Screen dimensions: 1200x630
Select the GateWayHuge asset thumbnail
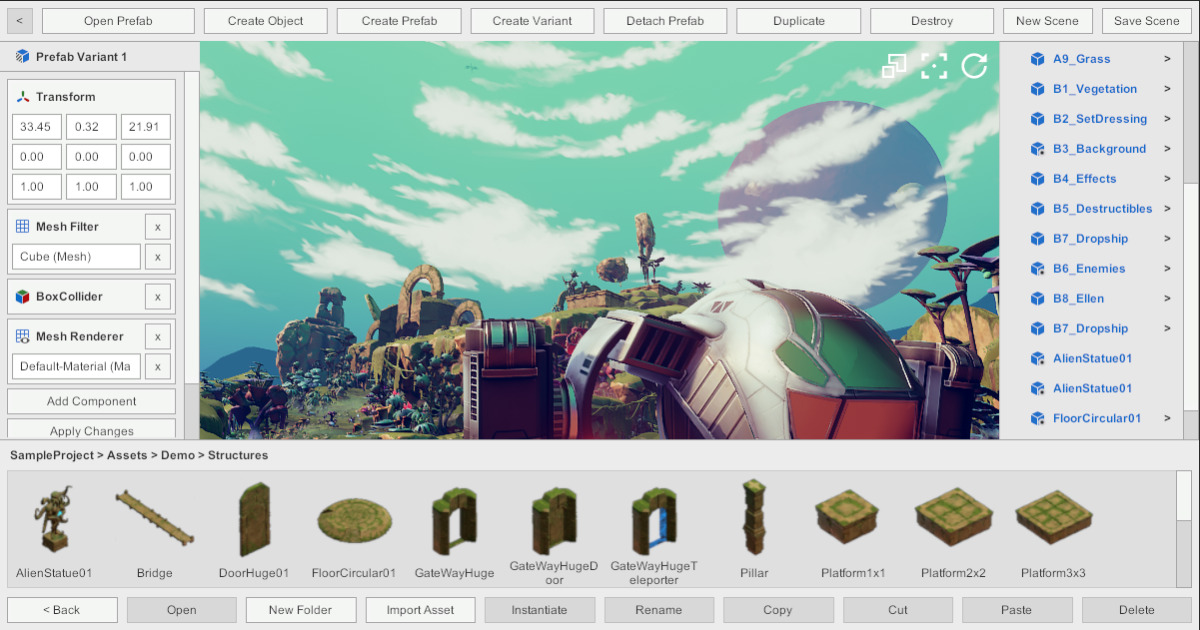pyautogui.click(x=454, y=522)
